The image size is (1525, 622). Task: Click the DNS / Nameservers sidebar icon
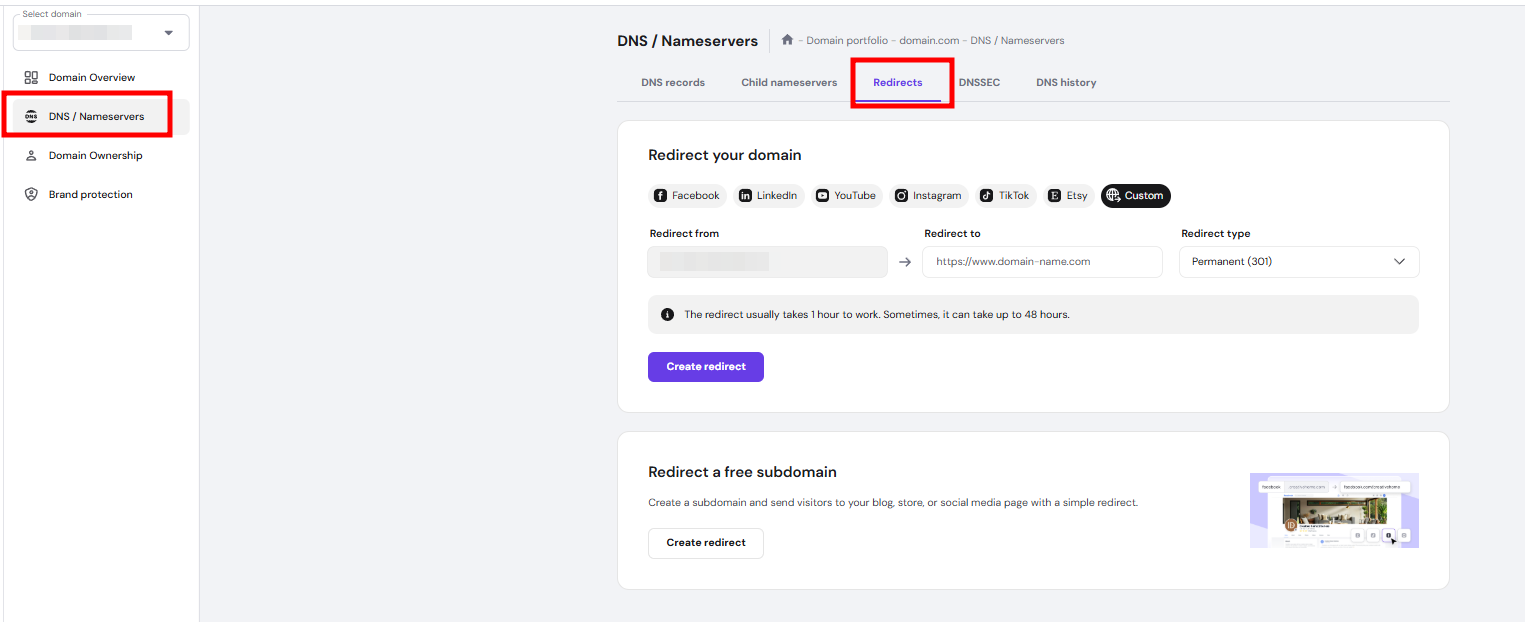click(x=31, y=116)
